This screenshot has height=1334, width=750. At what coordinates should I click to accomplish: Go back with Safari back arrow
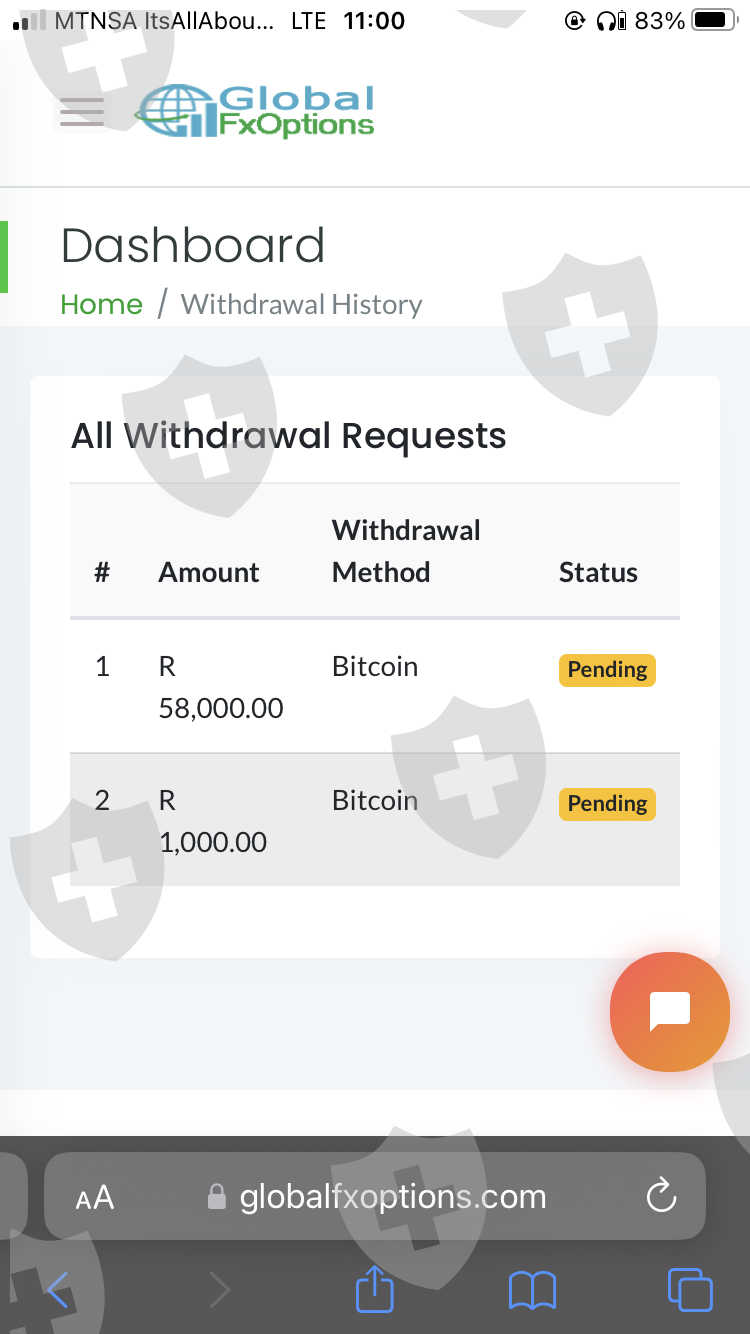click(58, 1290)
